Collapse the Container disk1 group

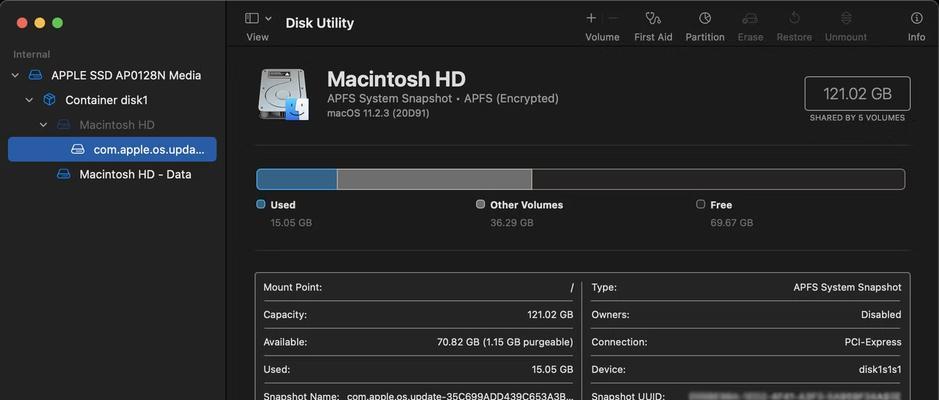29,100
